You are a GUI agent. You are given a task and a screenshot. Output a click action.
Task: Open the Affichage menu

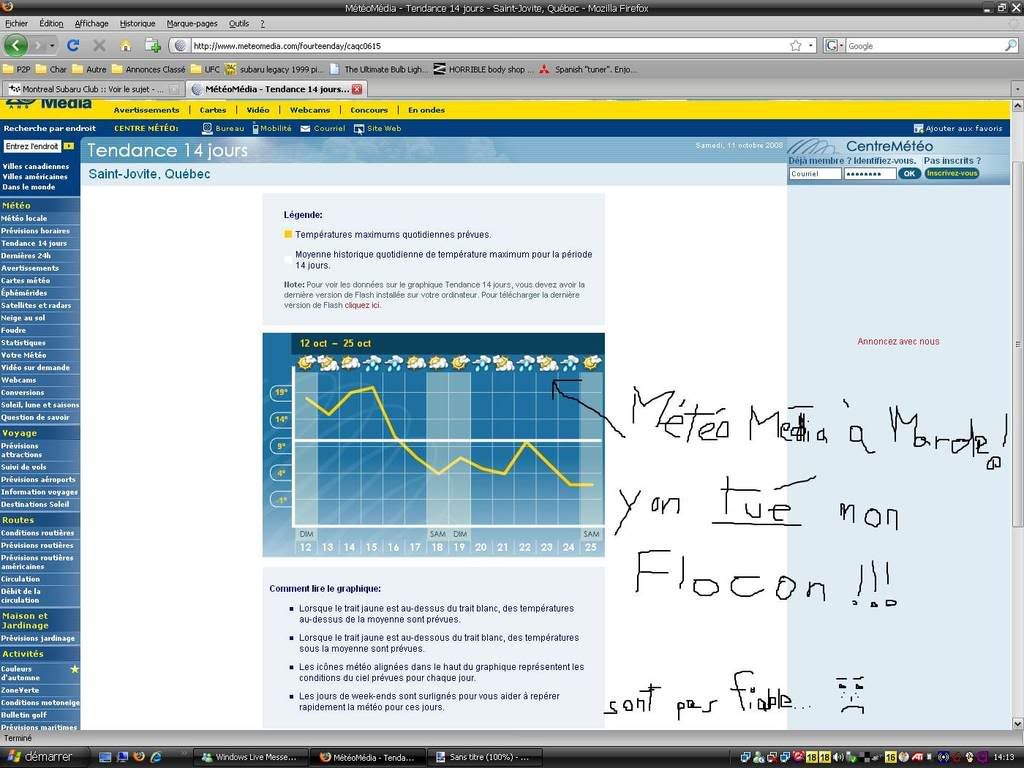coord(91,24)
